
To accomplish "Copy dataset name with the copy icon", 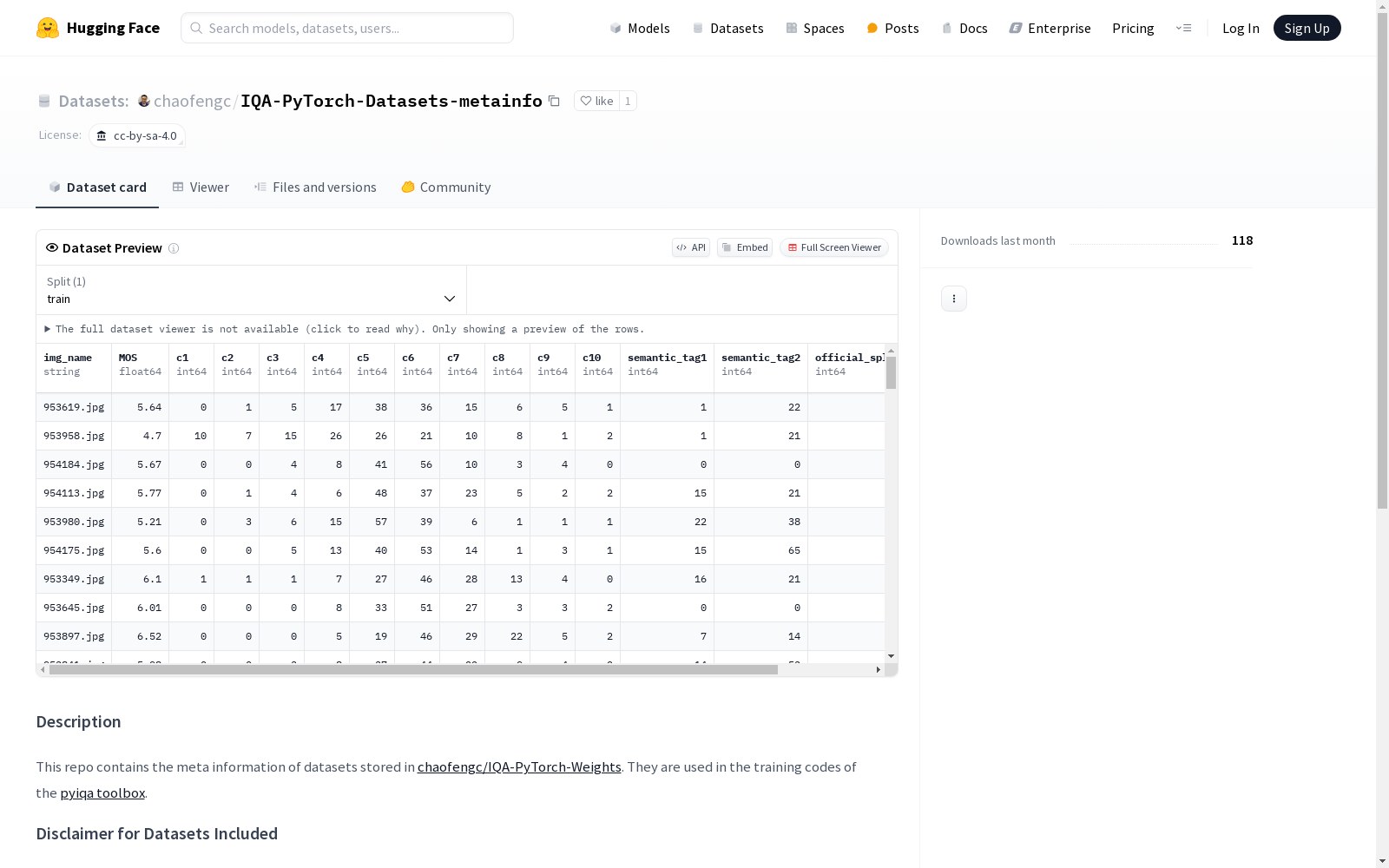I will (554, 101).
